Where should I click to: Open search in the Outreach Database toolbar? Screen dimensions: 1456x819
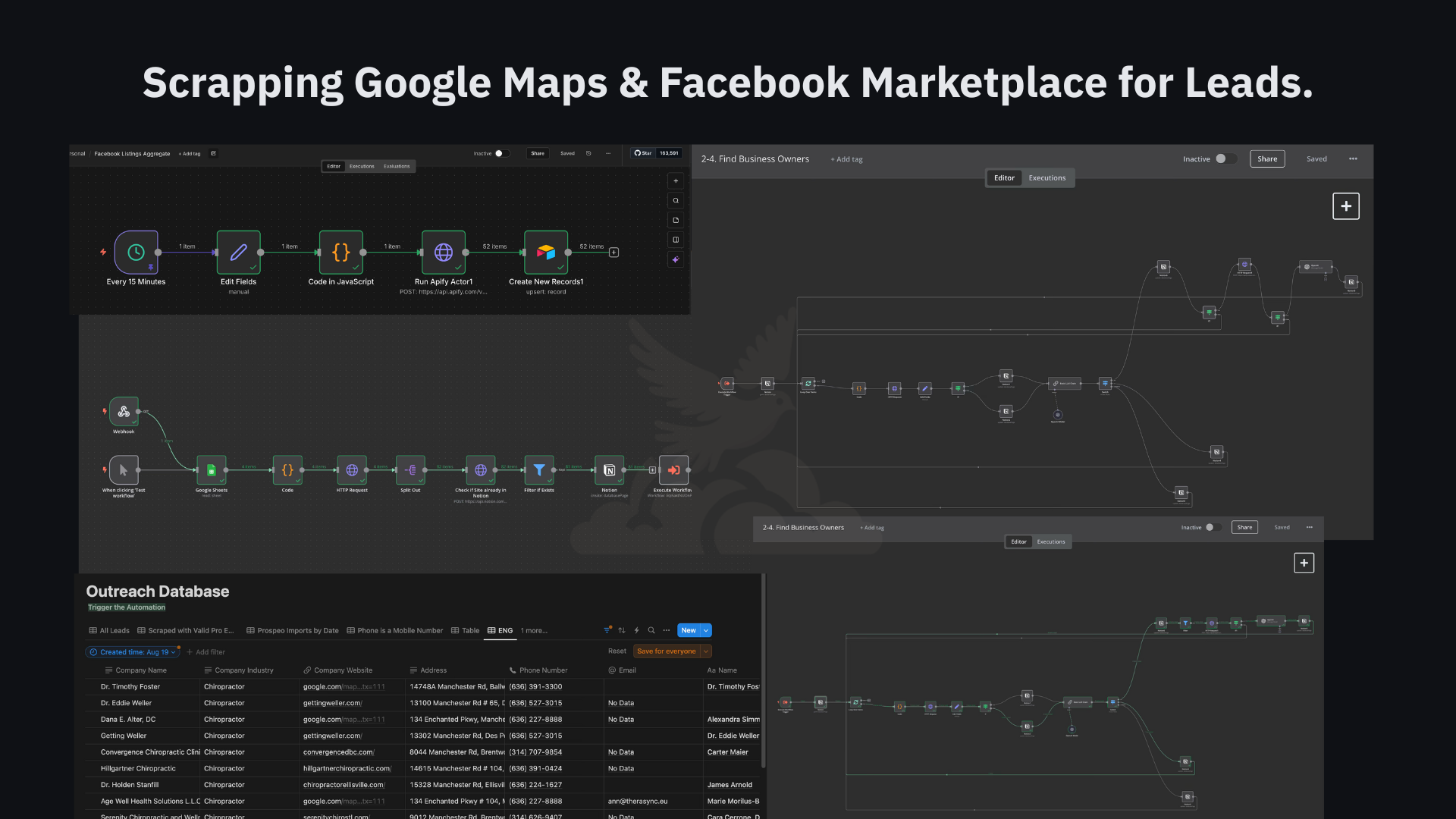click(651, 630)
